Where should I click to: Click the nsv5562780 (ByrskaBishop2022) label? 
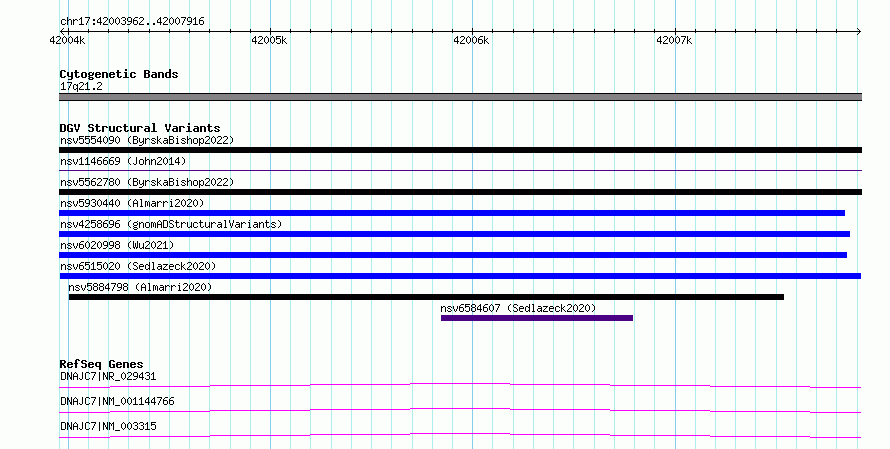[147, 182]
